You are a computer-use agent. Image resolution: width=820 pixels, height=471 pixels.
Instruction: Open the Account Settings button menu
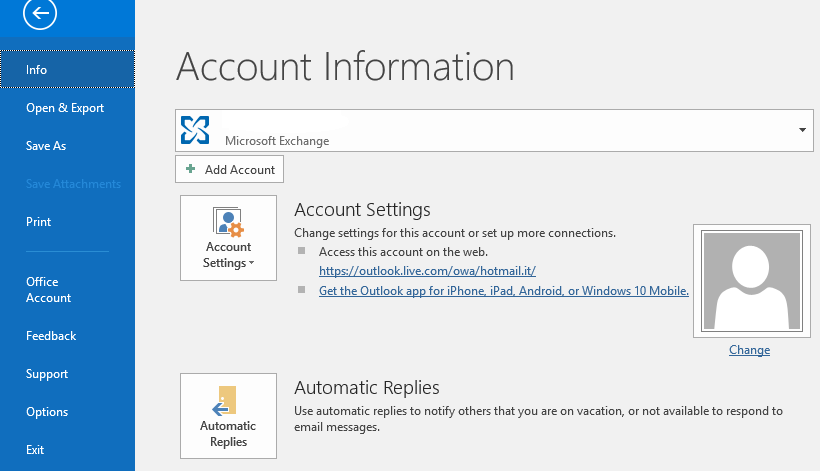pos(229,238)
